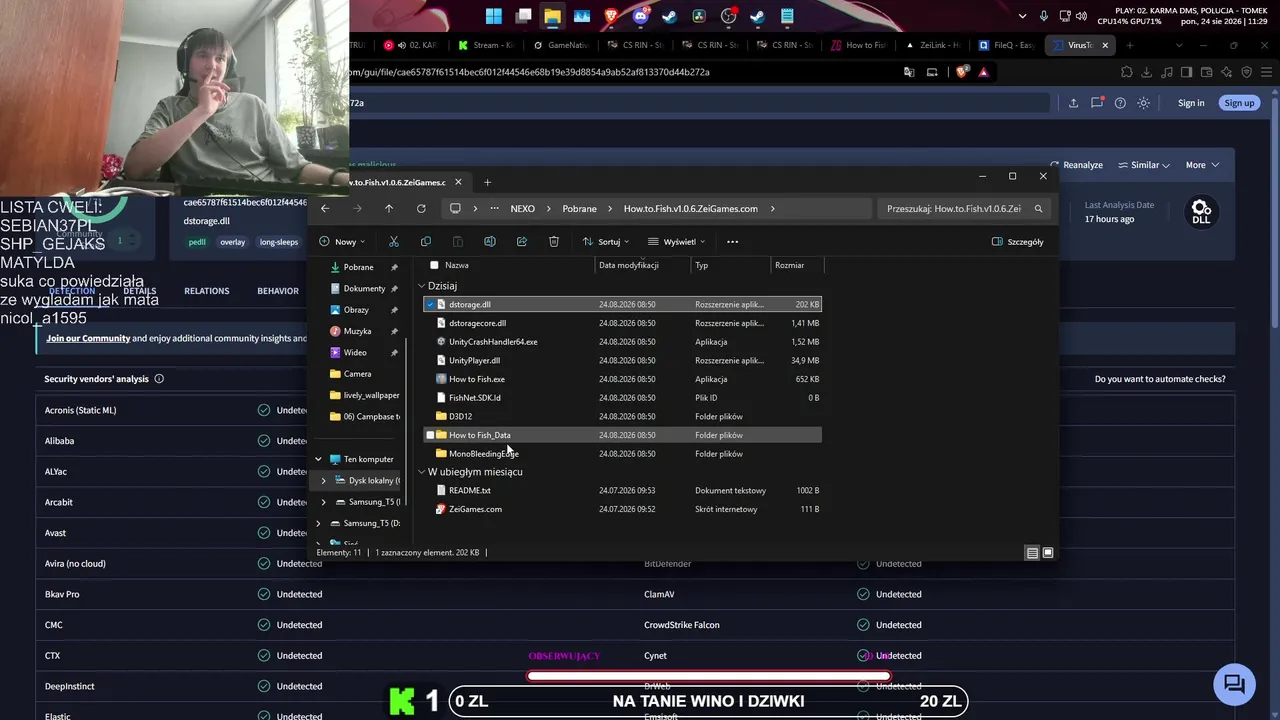Switch to large thumbnails view icon in status bar

point(1048,553)
